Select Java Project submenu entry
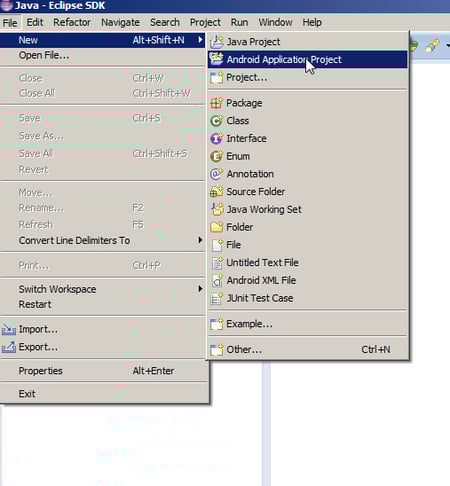The width and height of the screenshot is (450, 486). click(307, 42)
